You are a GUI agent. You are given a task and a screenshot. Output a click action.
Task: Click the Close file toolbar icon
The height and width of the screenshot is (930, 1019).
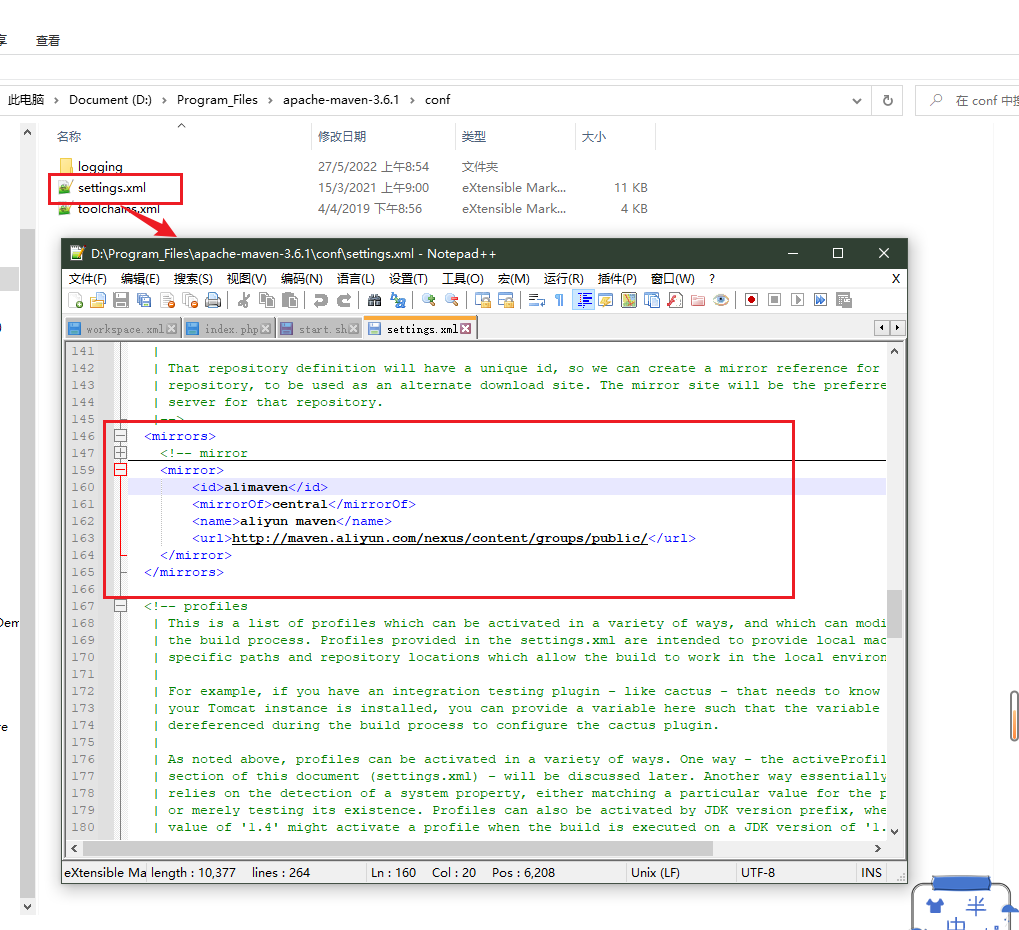tap(167, 300)
